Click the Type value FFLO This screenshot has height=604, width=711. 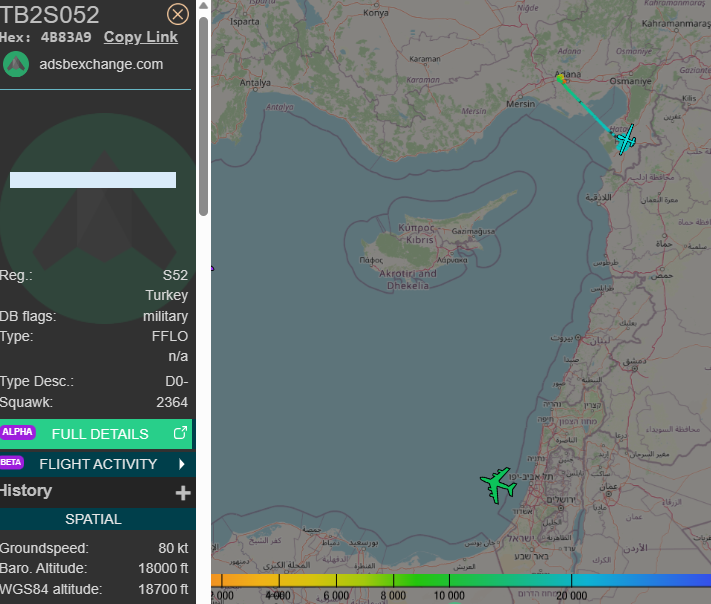(x=170, y=336)
